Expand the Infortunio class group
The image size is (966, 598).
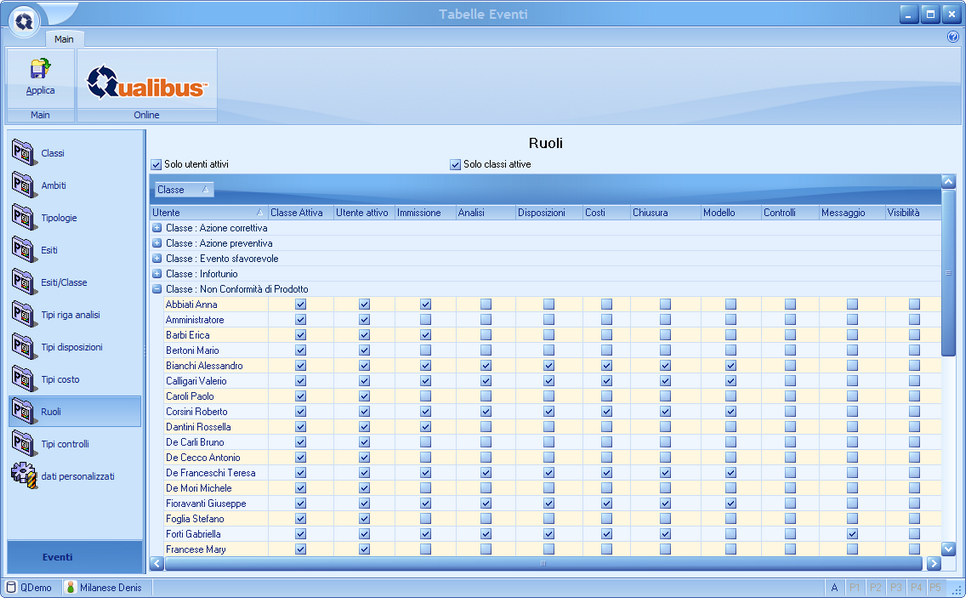tap(157, 273)
